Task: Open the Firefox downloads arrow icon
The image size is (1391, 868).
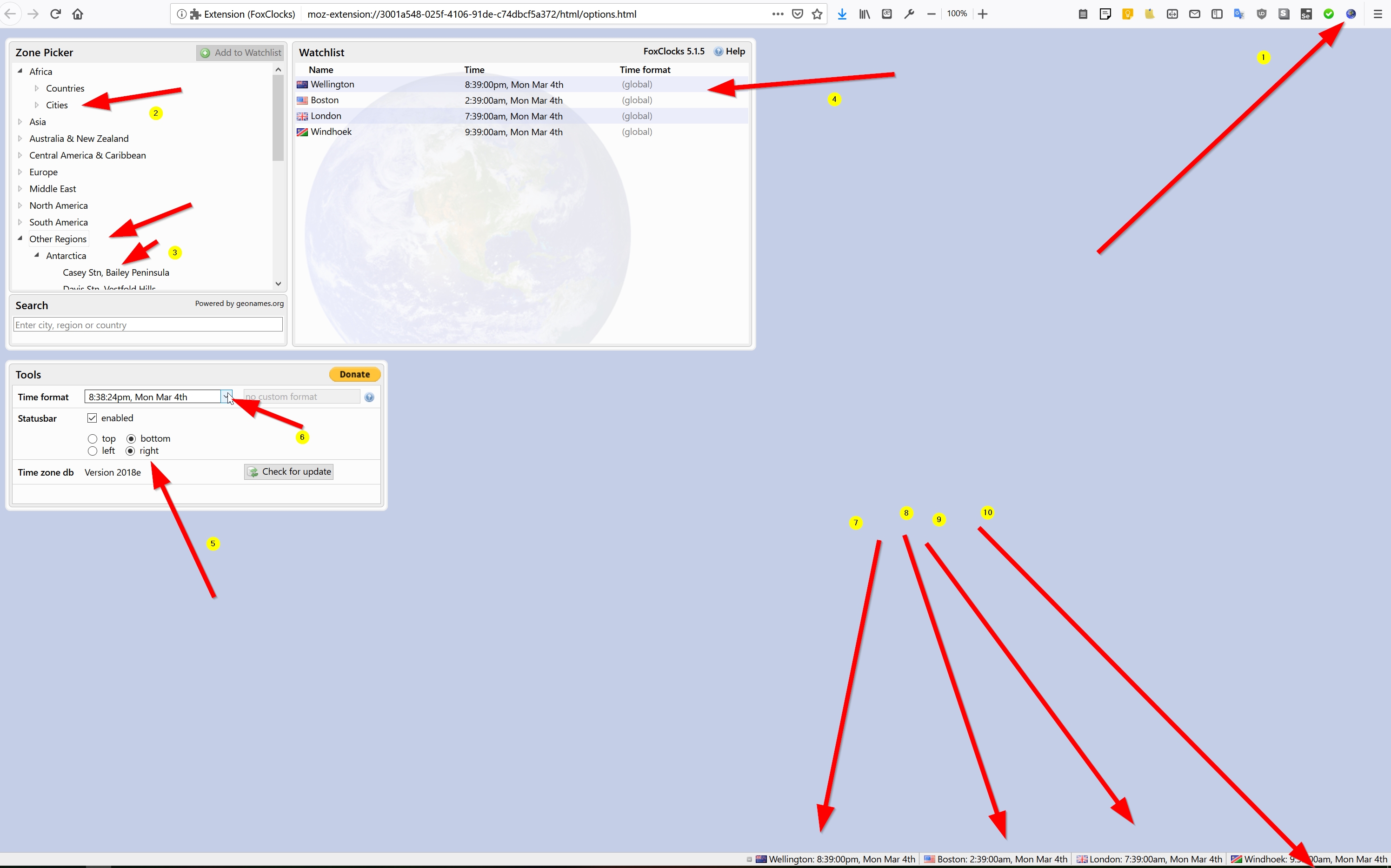Action: click(x=842, y=14)
